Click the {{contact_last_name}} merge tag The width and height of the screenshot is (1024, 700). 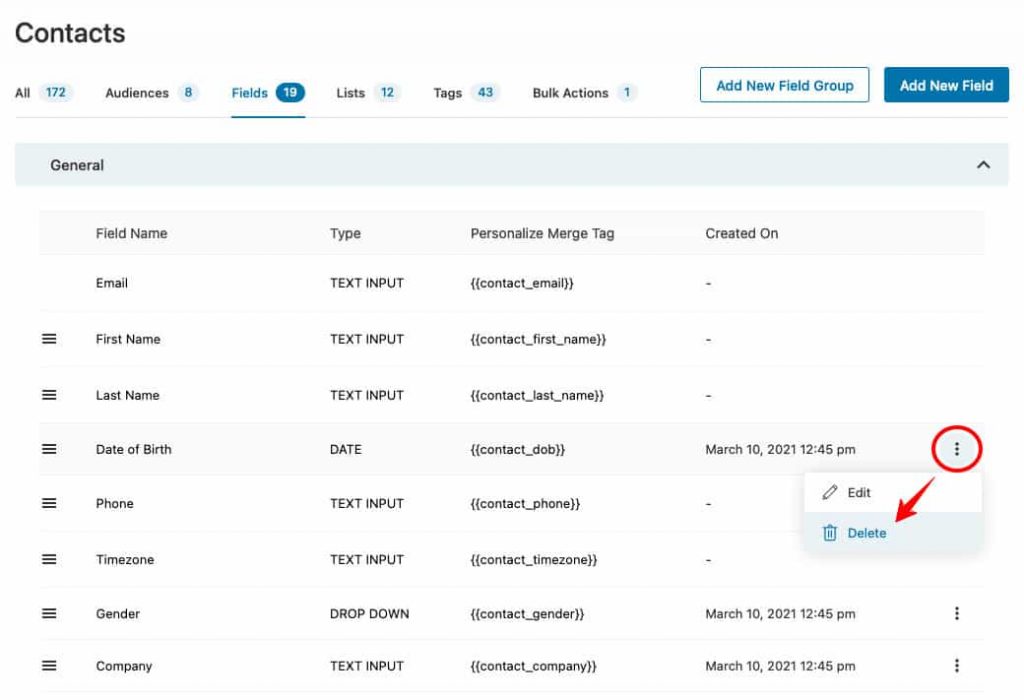point(537,395)
